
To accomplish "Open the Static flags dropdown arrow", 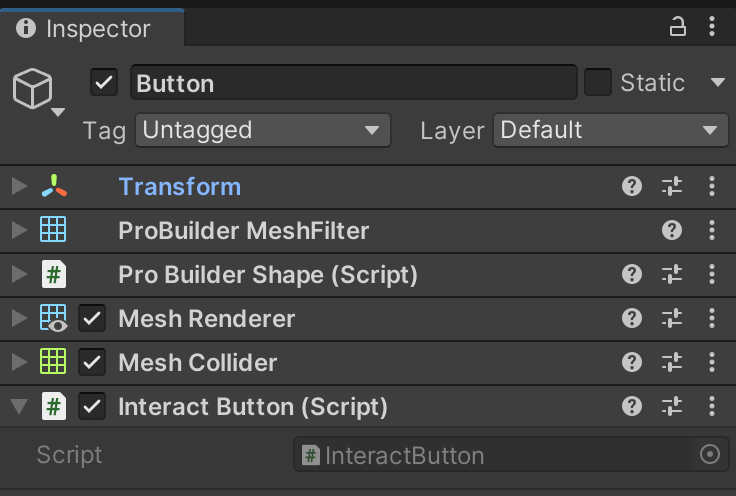I will click(717, 82).
